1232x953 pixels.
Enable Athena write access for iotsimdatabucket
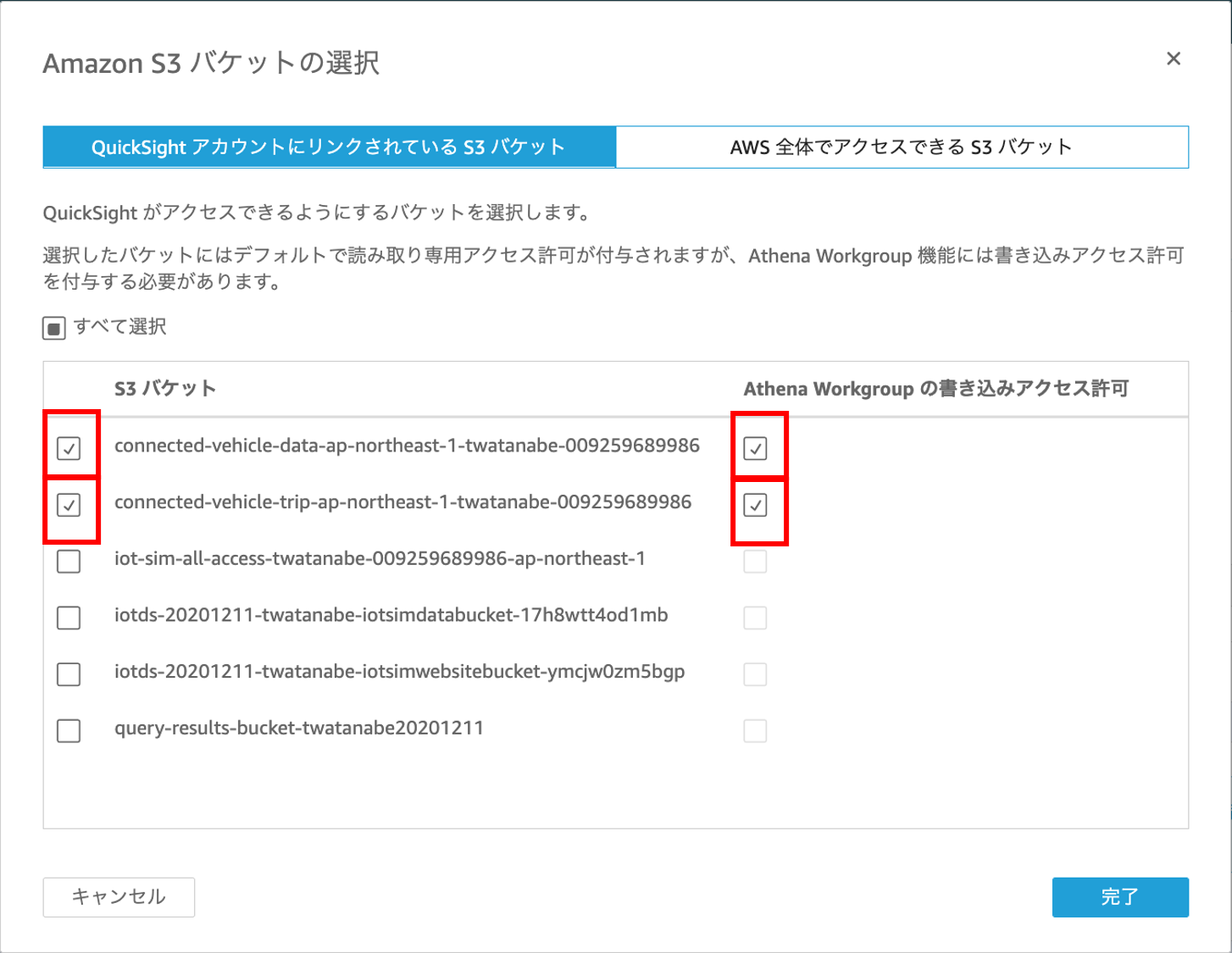[755, 618]
